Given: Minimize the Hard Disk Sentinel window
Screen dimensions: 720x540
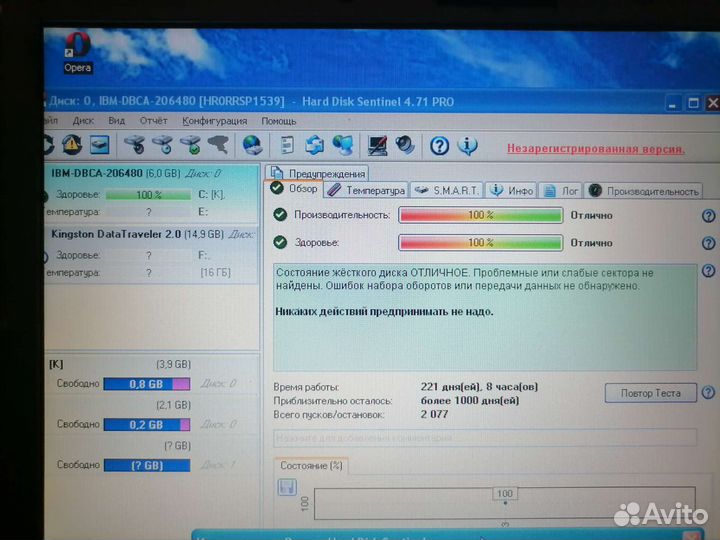Looking at the screenshot, I should coord(673,103).
